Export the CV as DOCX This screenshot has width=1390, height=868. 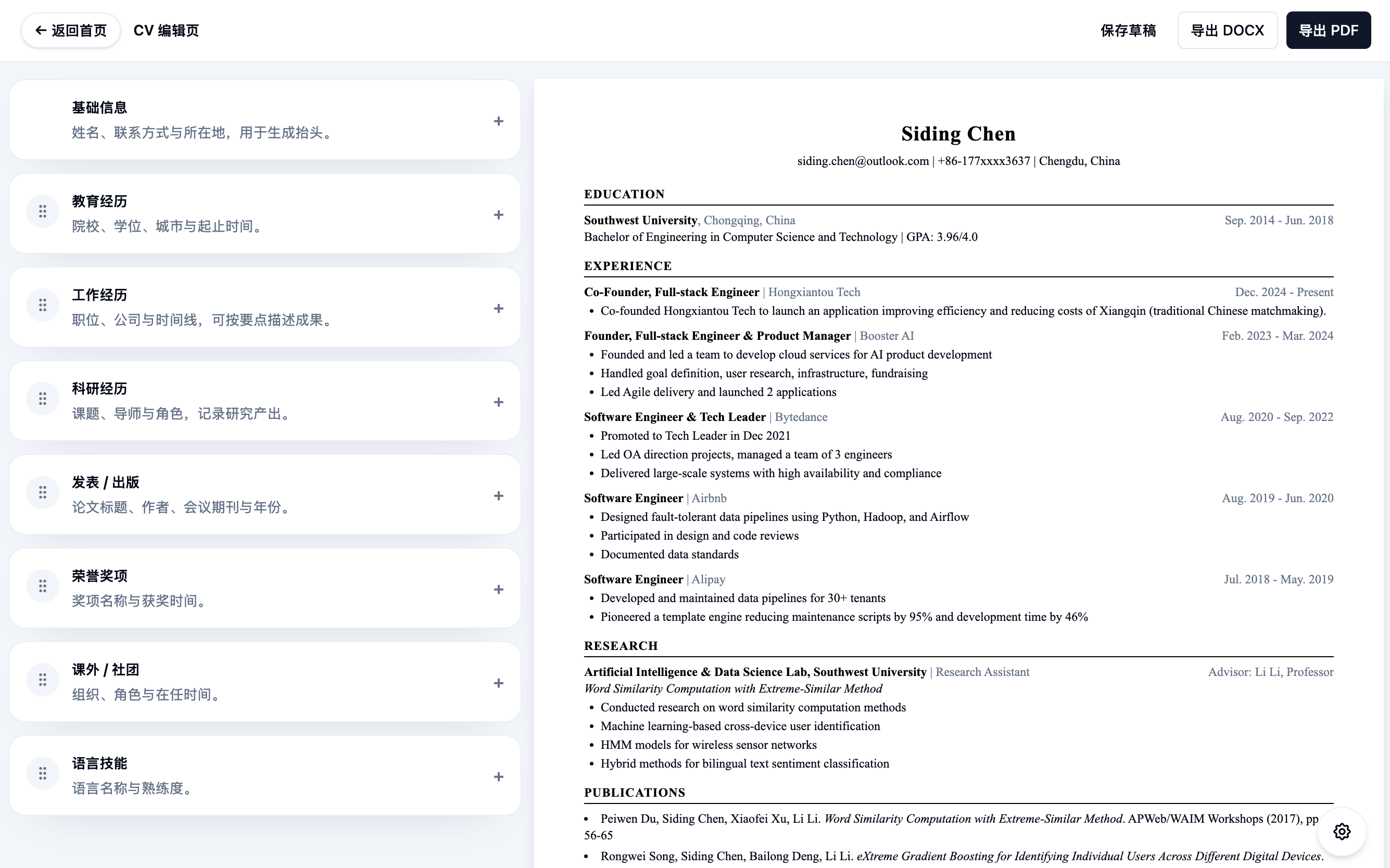1227,30
